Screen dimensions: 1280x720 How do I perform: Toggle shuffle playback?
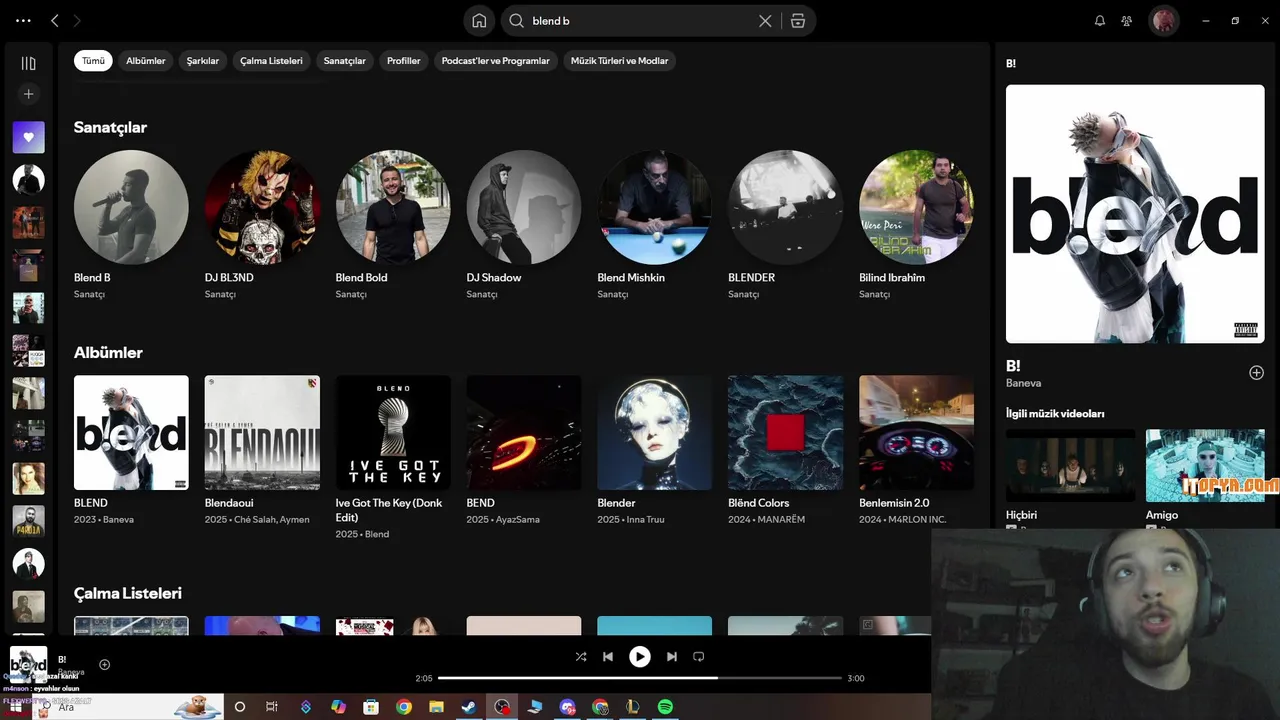(581, 657)
